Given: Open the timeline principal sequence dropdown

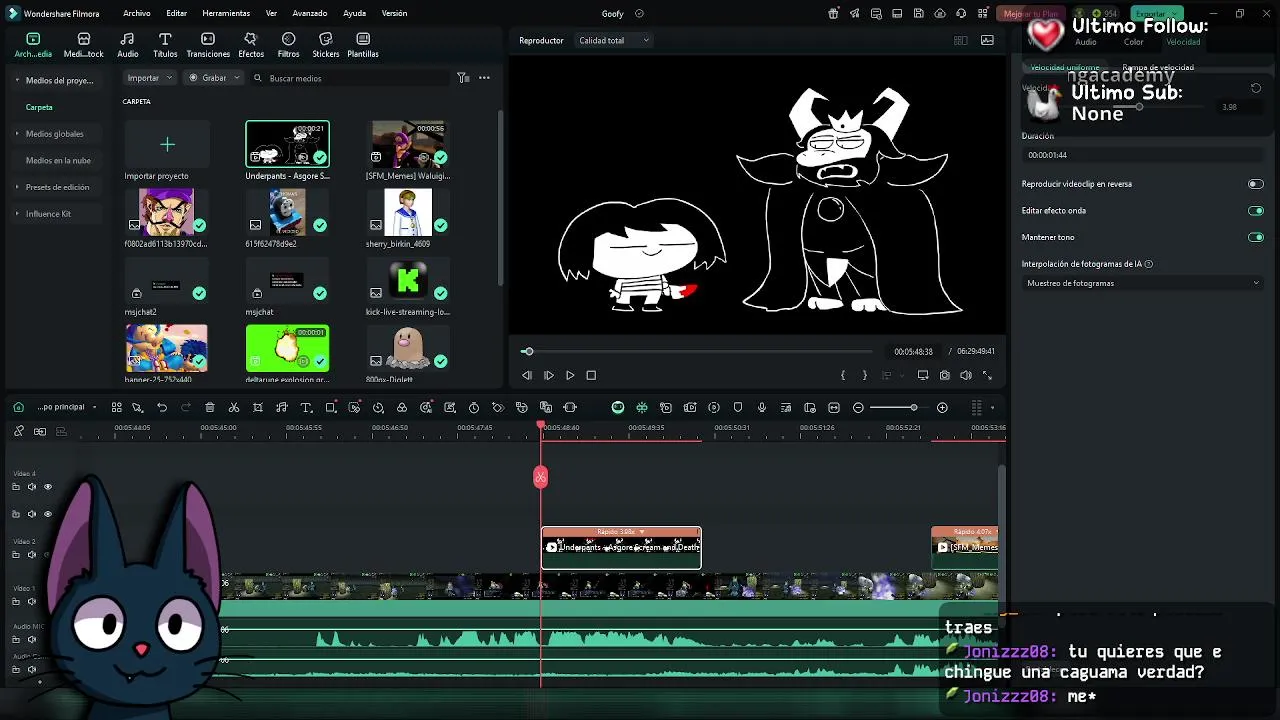Looking at the screenshot, I should (66, 408).
